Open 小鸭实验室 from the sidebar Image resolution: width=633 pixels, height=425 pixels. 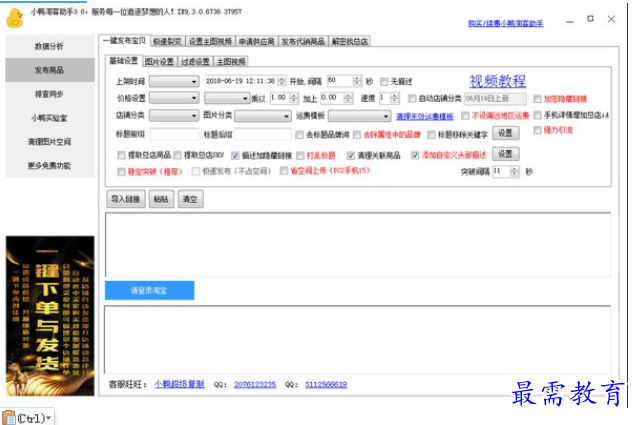(x=49, y=118)
